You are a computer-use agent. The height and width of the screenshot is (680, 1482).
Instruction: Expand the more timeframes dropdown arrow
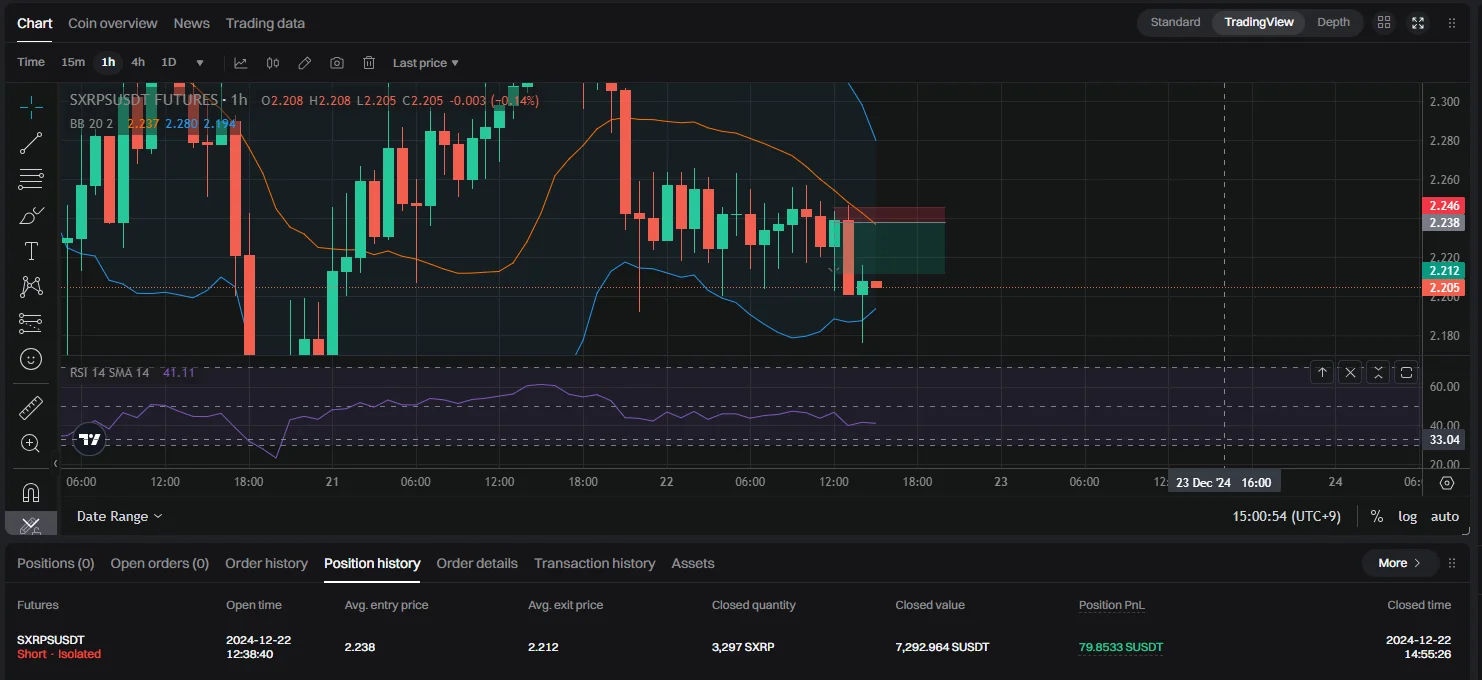[x=200, y=62]
